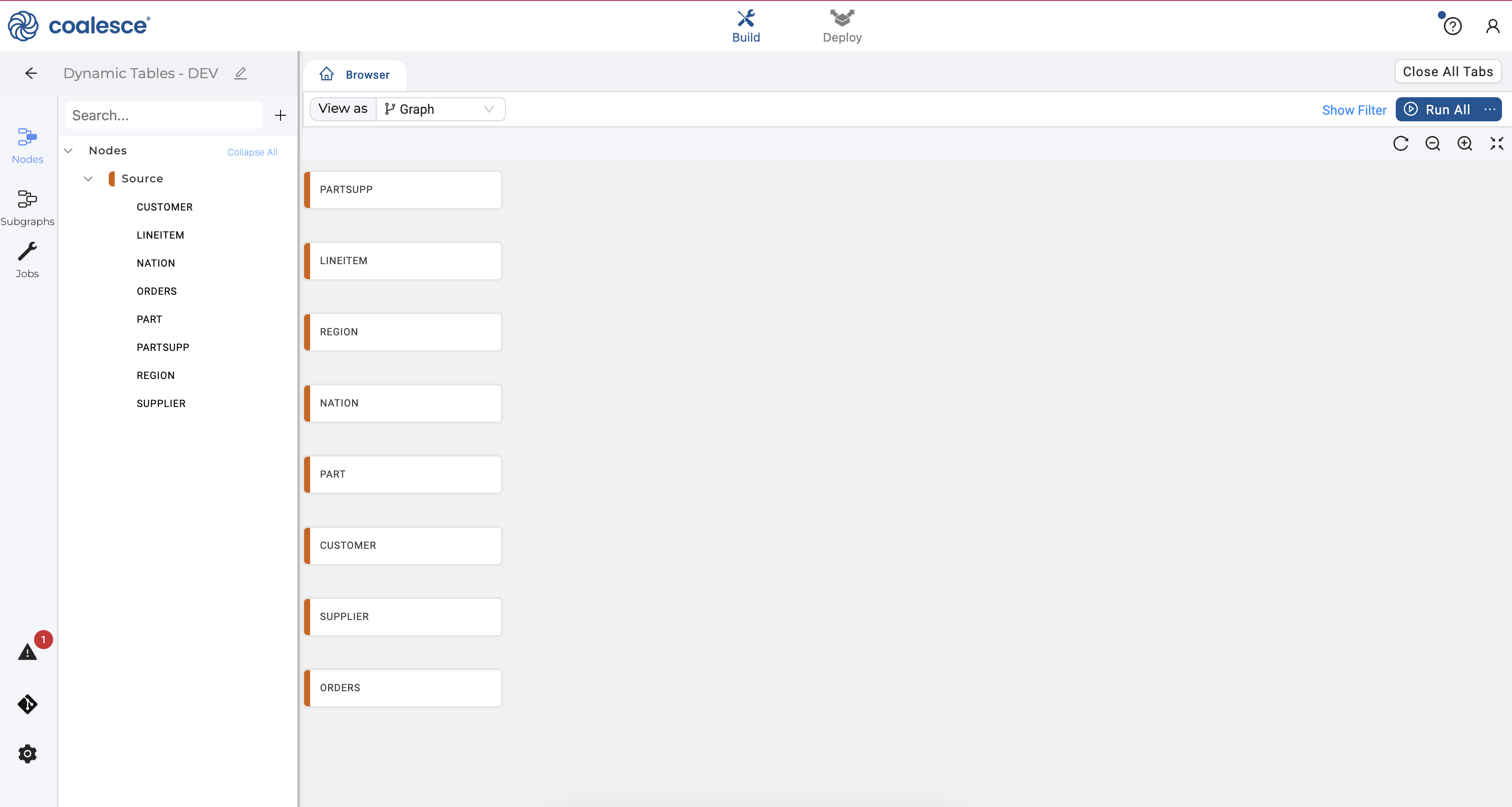The image size is (1512, 807).
Task: Select LINEITEM node in the graph
Action: click(403, 261)
